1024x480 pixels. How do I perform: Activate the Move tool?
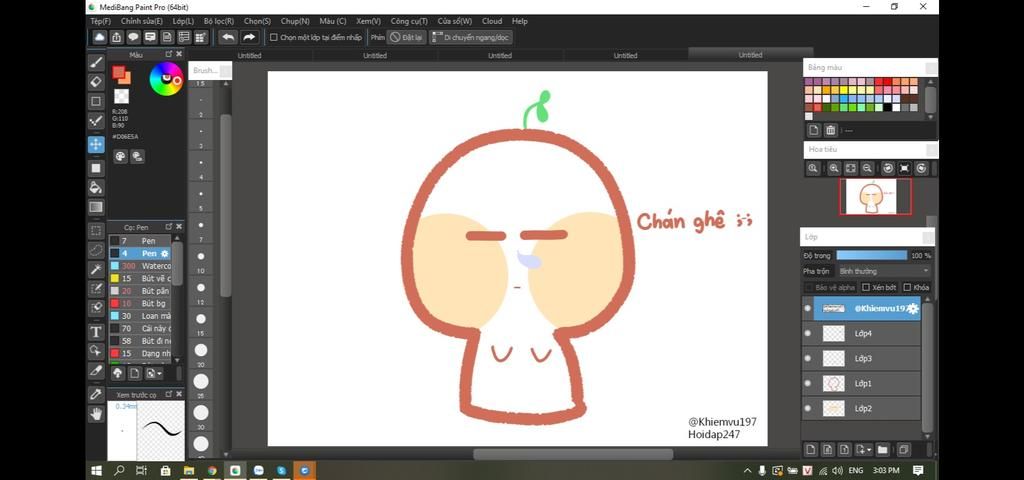point(96,144)
